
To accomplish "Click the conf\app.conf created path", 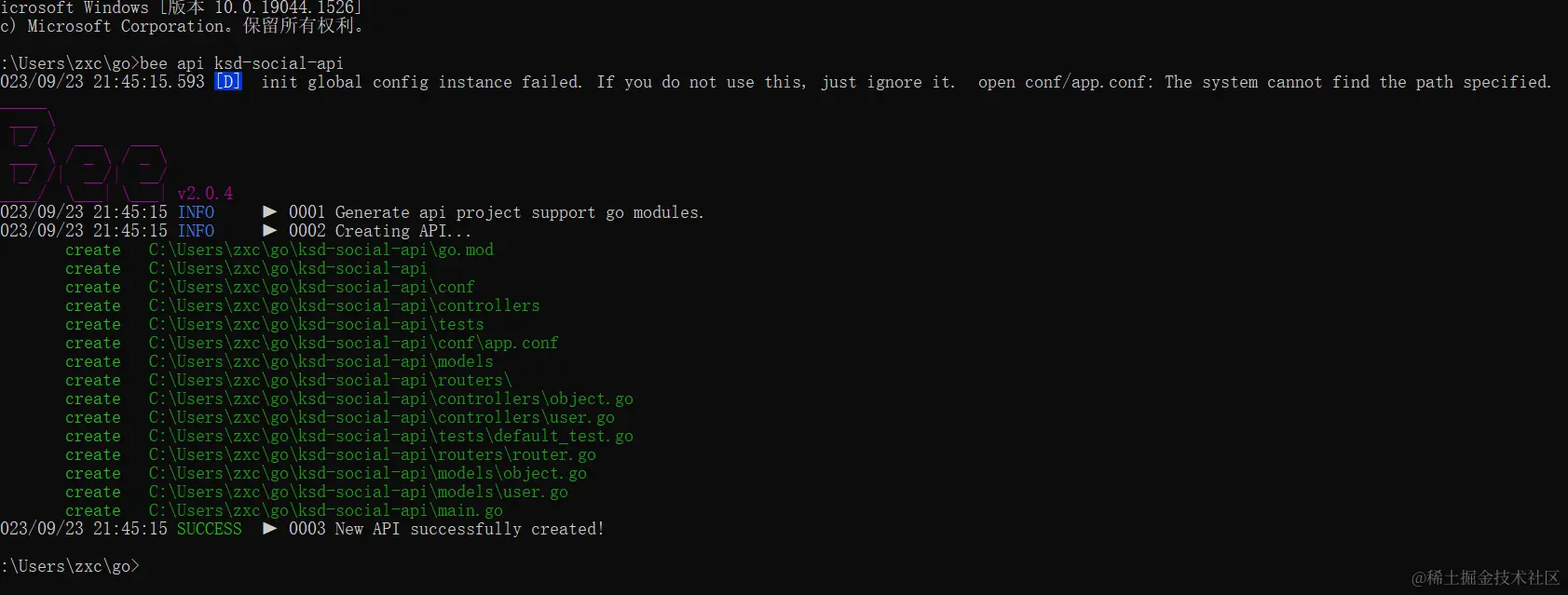I will coord(353,343).
